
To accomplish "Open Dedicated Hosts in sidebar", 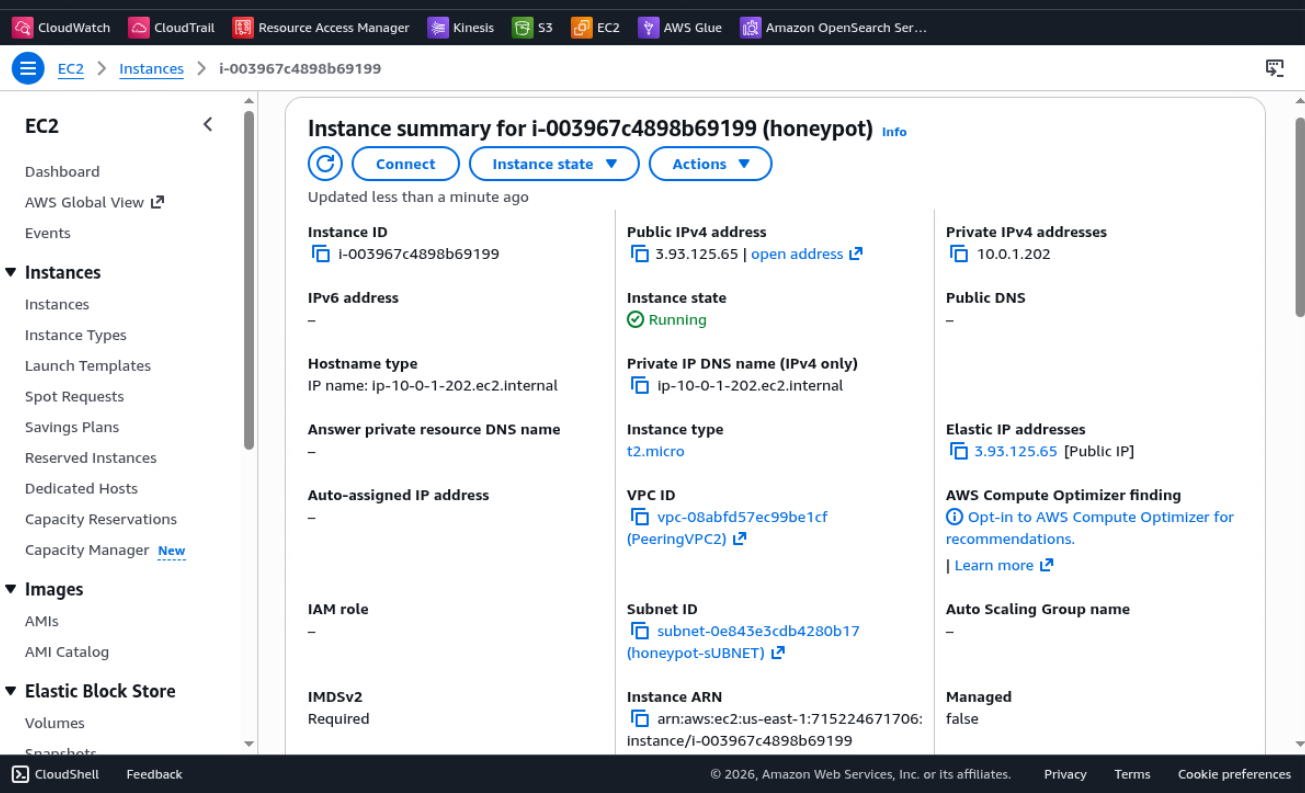I will point(82,489).
